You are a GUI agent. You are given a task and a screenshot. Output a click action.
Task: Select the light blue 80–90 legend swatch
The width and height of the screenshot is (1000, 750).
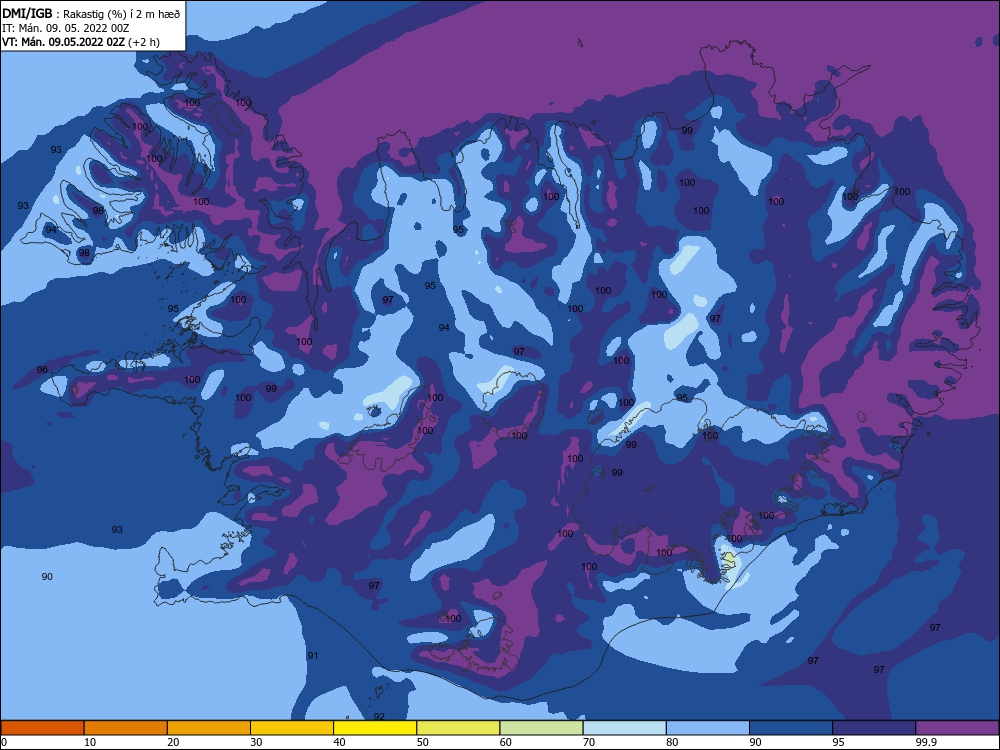point(708,728)
